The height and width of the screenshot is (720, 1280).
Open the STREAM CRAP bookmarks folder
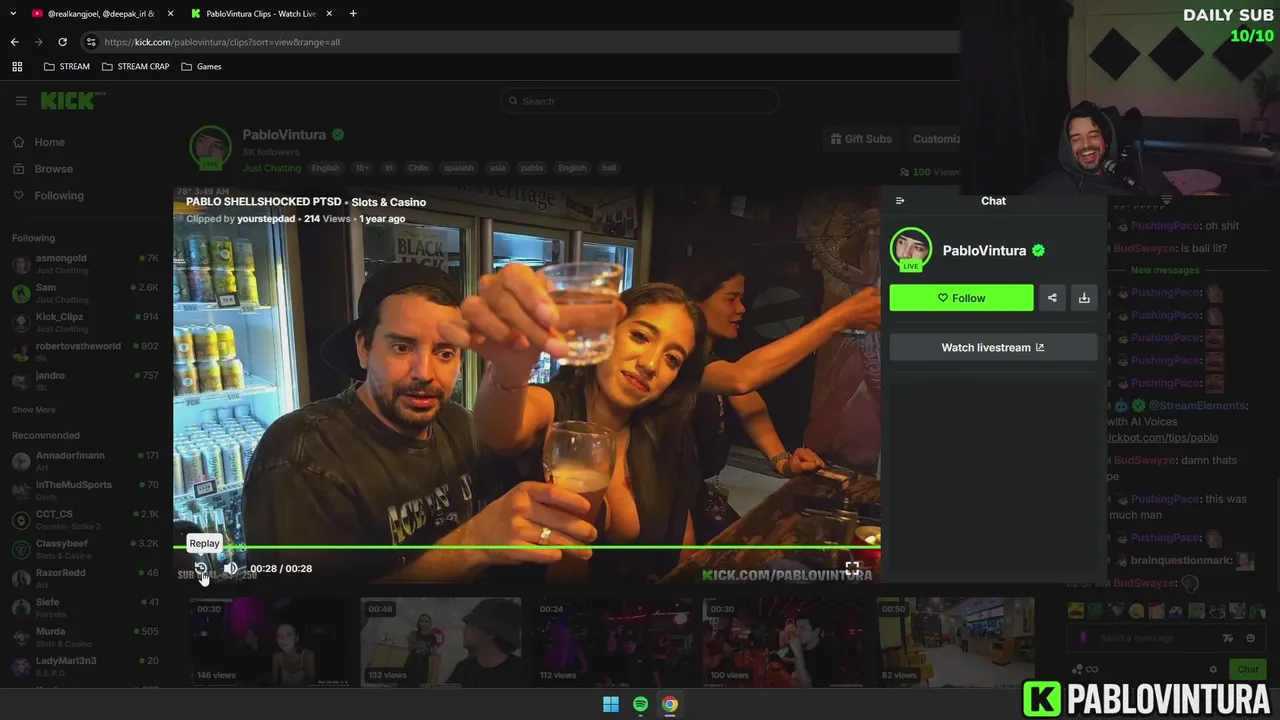(x=135, y=66)
